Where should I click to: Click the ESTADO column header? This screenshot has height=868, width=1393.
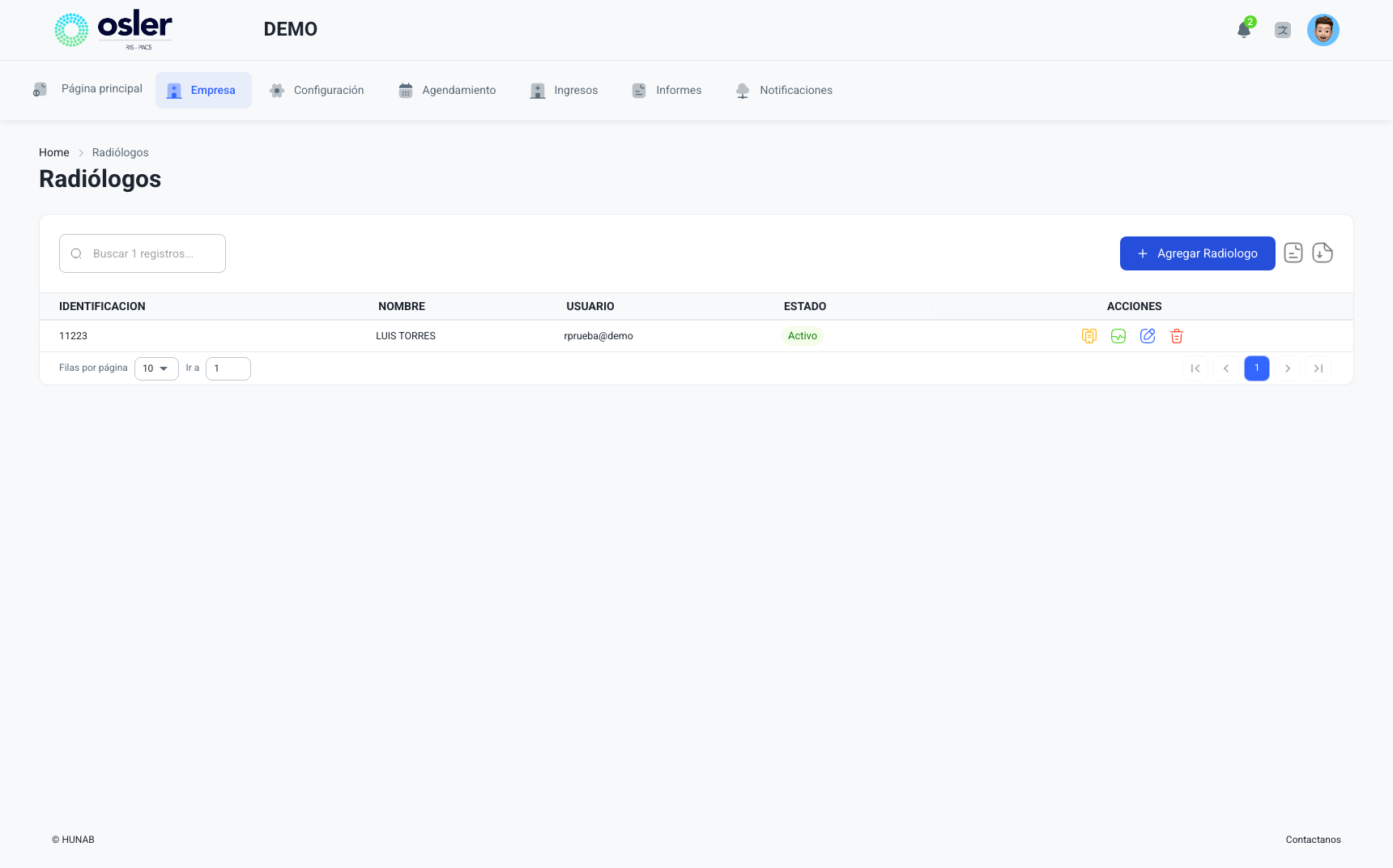point(805,306)
